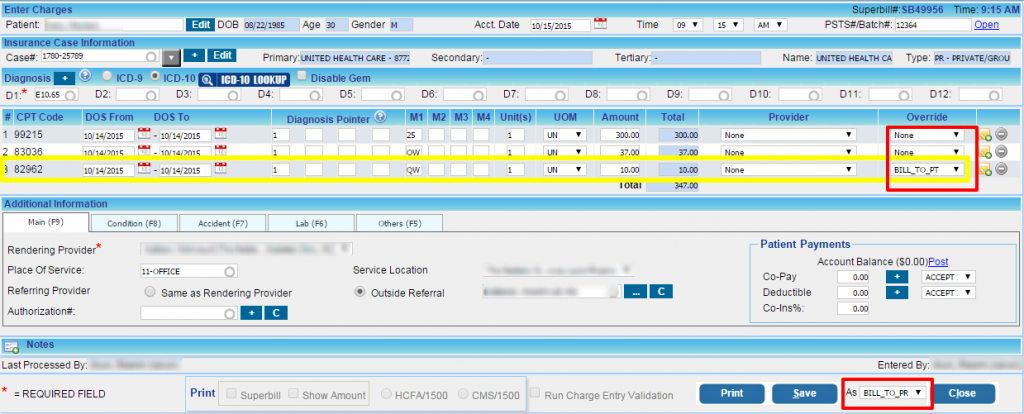Viewport: 1024px width, 414px height.
Task: Open the Co-Pay ACCEPT dropdown
Action: coord(949,276)
